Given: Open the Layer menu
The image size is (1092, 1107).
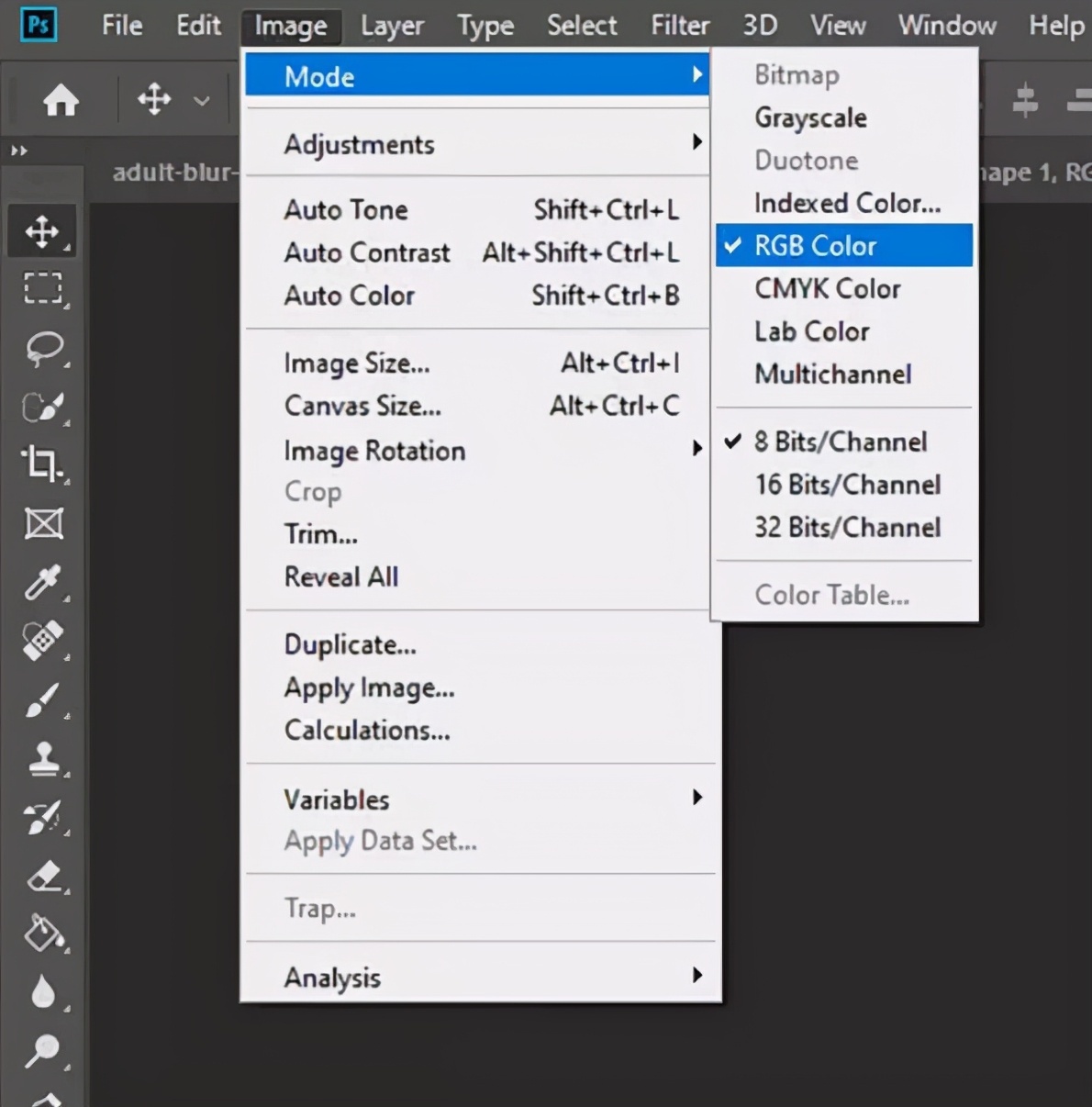Looking at the screenshot, I should tap(392, 26).
